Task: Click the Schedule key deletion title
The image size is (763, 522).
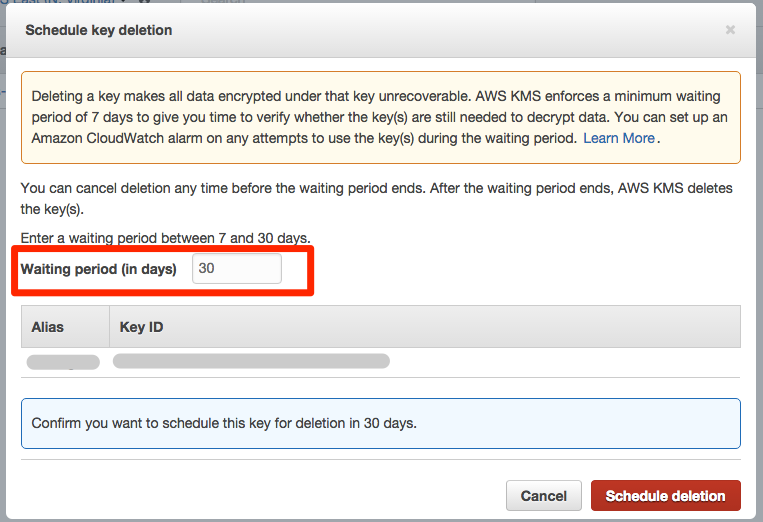Action: click(98, 30)
